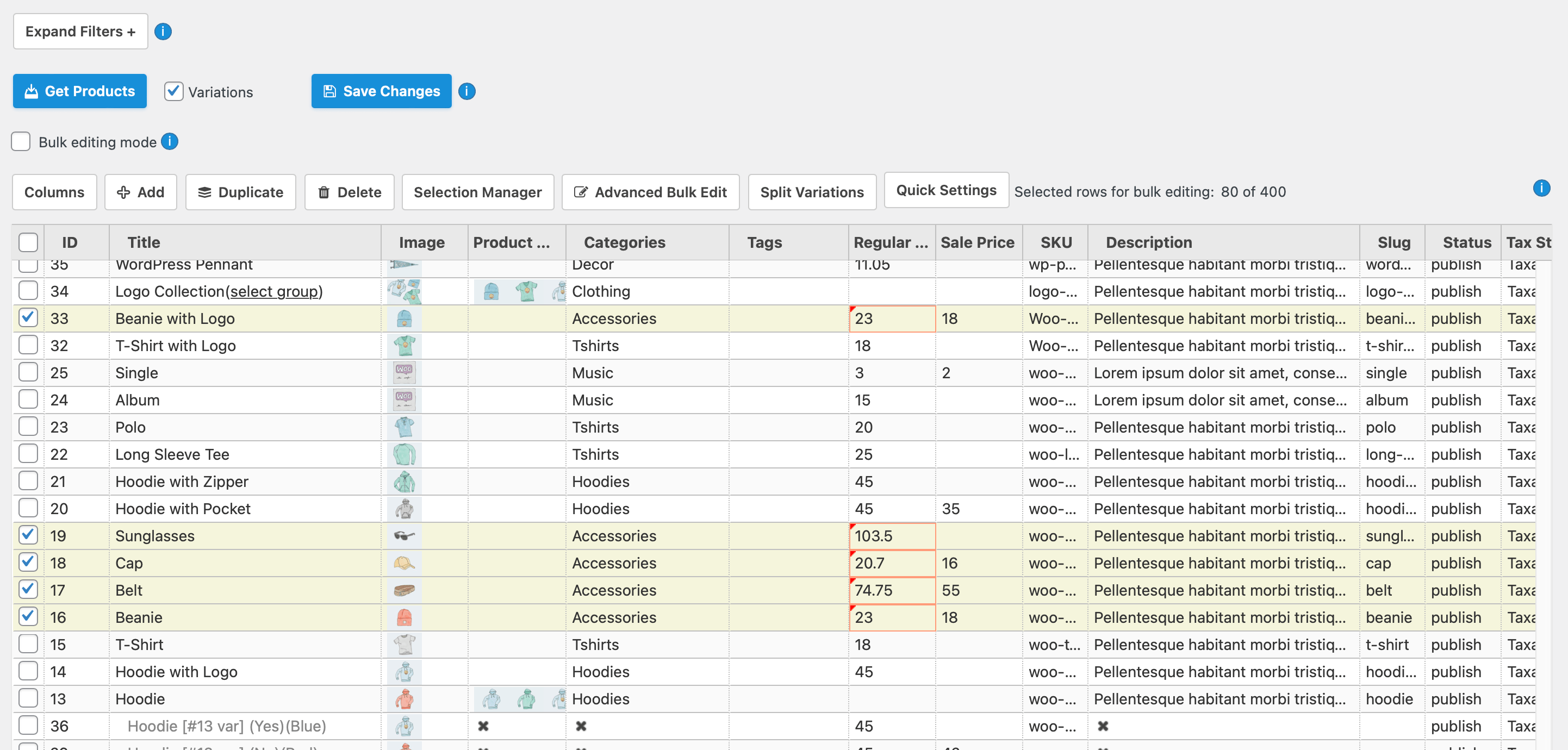Uncheck the Variations checkbox

pyautogui.click(x=173, y=91)
